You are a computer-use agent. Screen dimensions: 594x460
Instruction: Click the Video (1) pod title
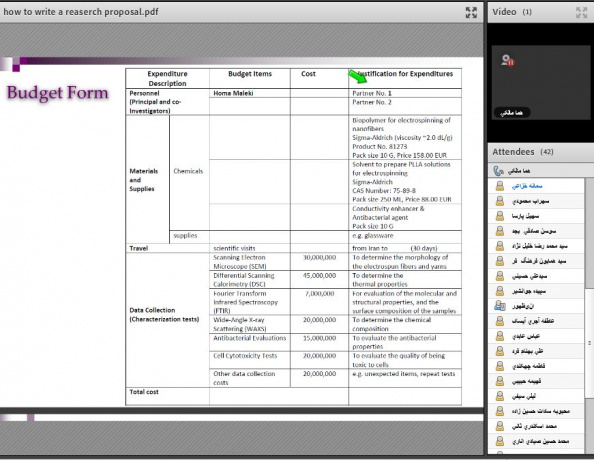[x=512, y=12]
